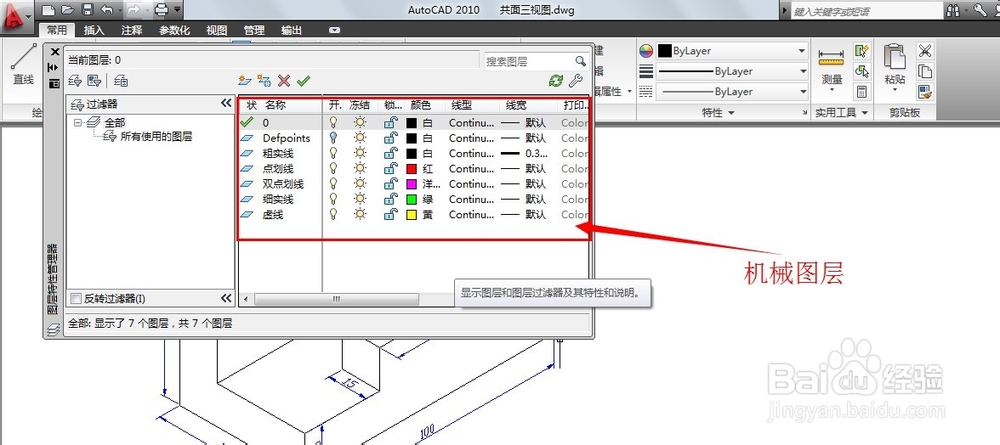The width and height of the screenshot is (1000, 445).
Task: Click the ribbon minimize toggle after 输出
Action: 334,30
